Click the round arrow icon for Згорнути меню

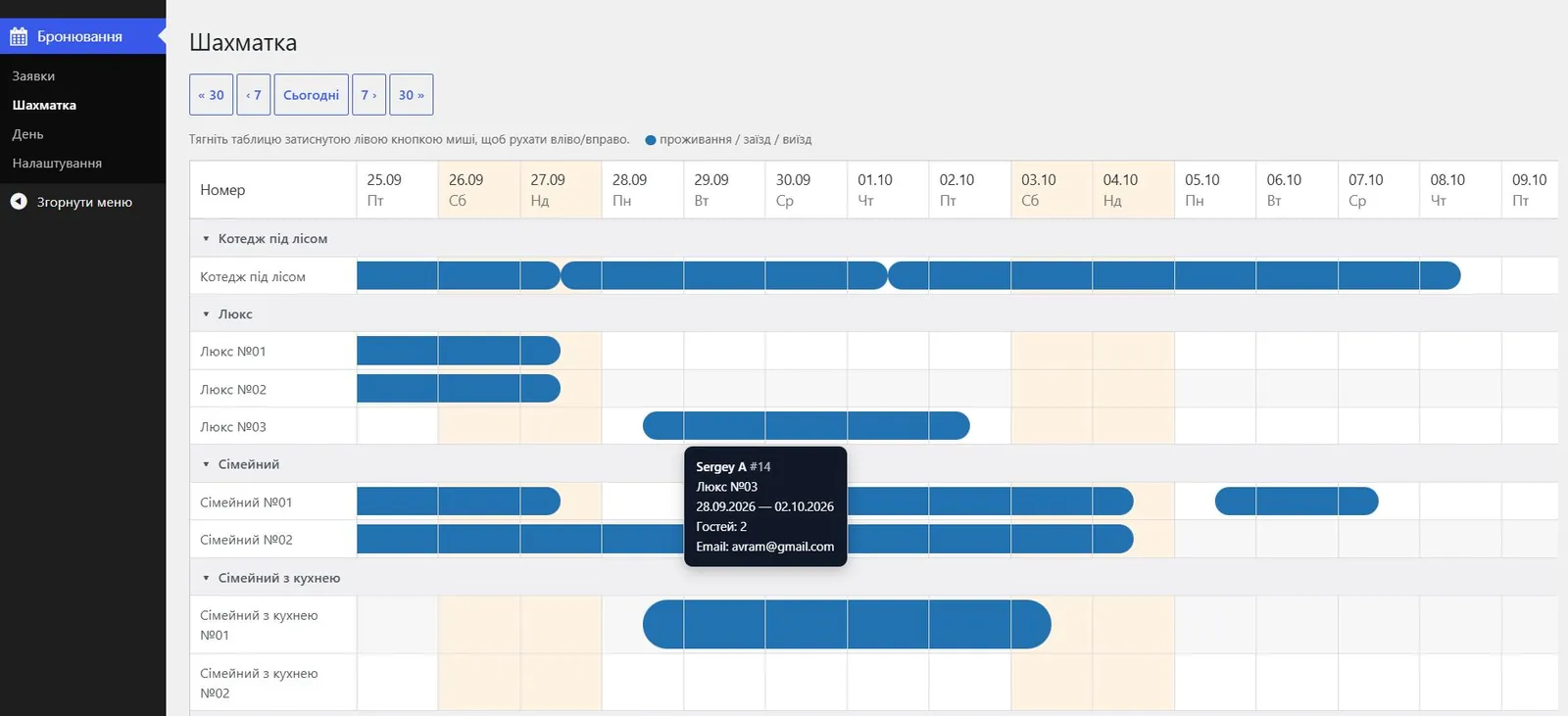pyautogui.click(x=19, y=202)
